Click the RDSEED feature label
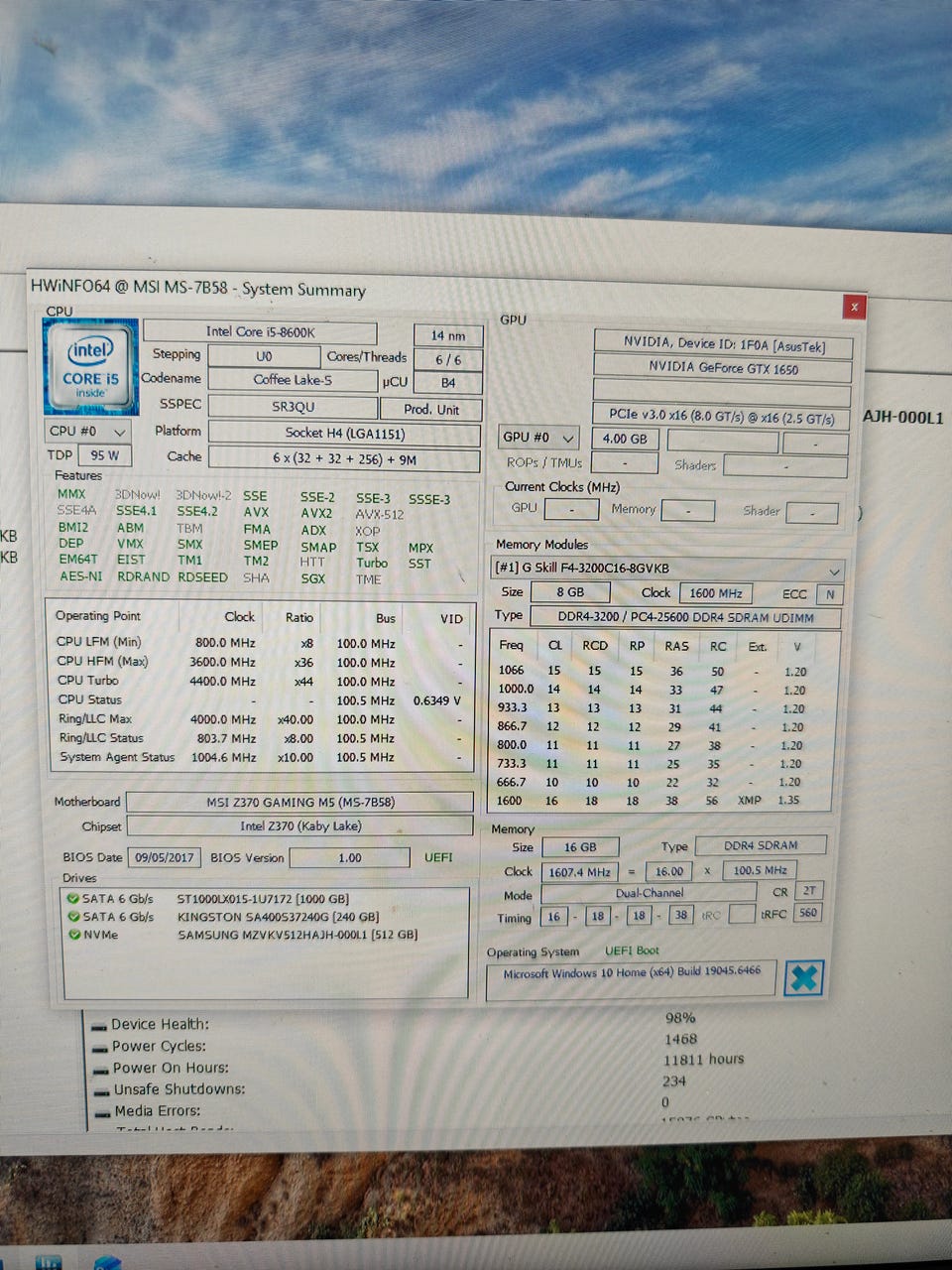The width and height of the screenshot is (952, 1270). pos(202,576)
